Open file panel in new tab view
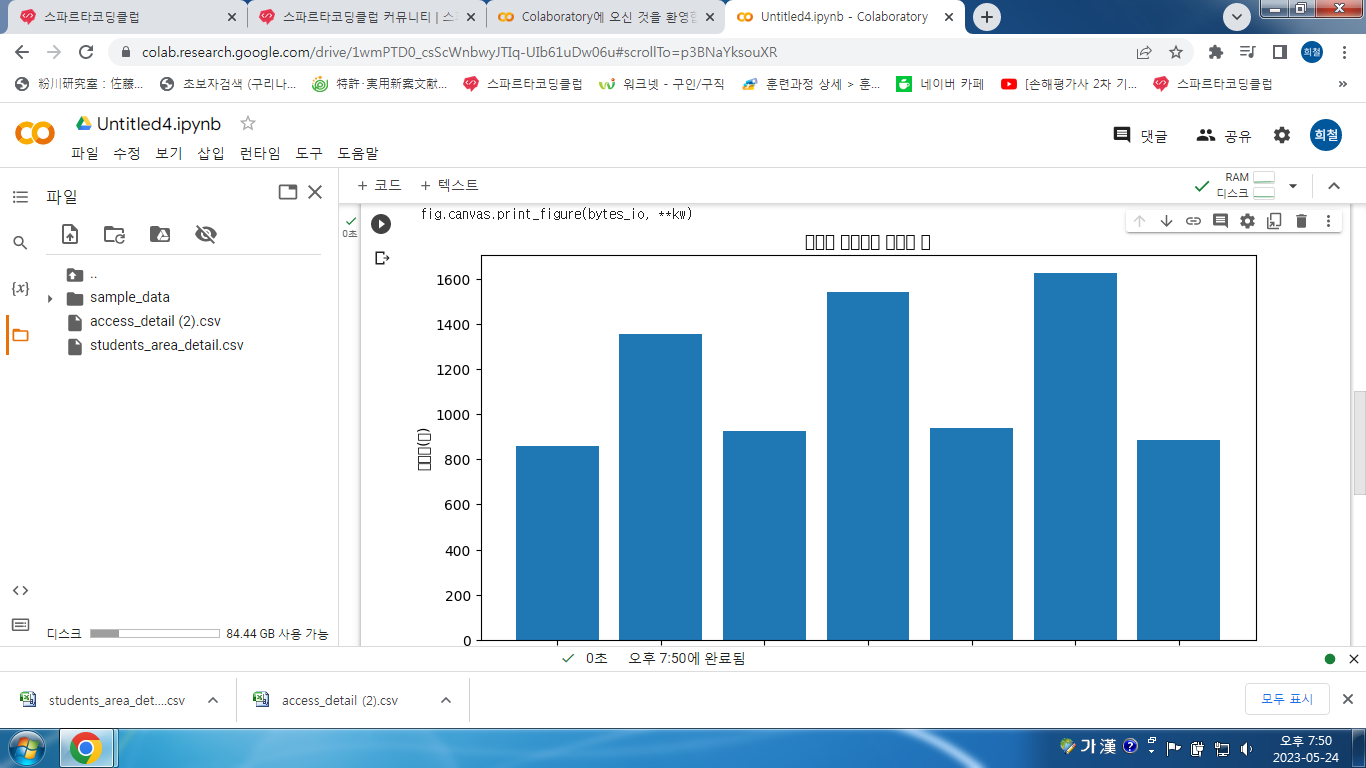 point(288,192)
